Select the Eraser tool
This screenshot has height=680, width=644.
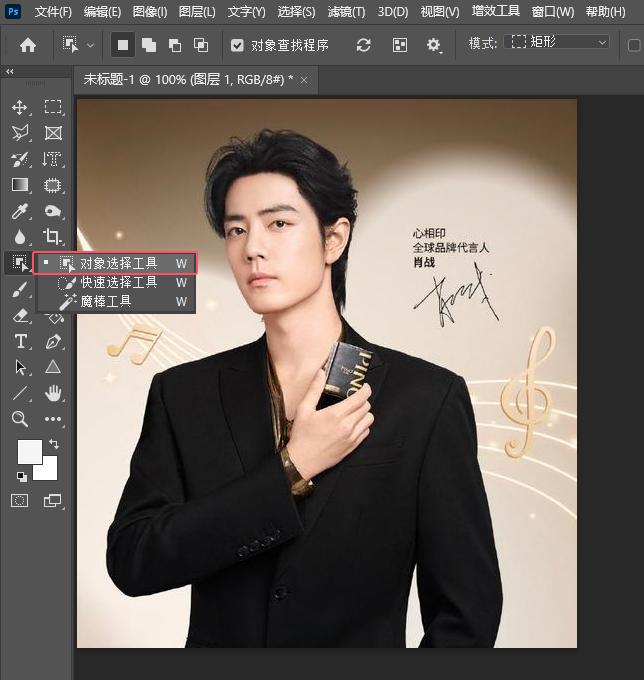[x=20, y=315]
